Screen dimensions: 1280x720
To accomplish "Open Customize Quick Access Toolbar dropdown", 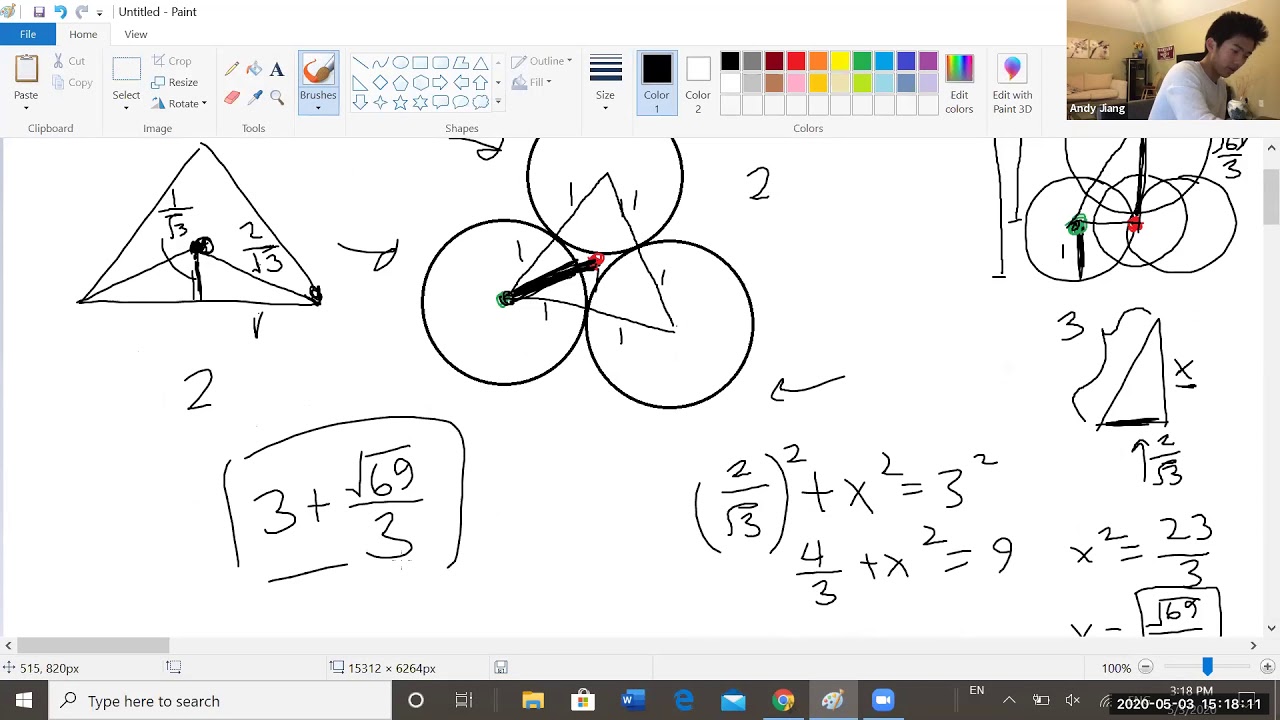I will pyautogui.click(x=100, y=13).
